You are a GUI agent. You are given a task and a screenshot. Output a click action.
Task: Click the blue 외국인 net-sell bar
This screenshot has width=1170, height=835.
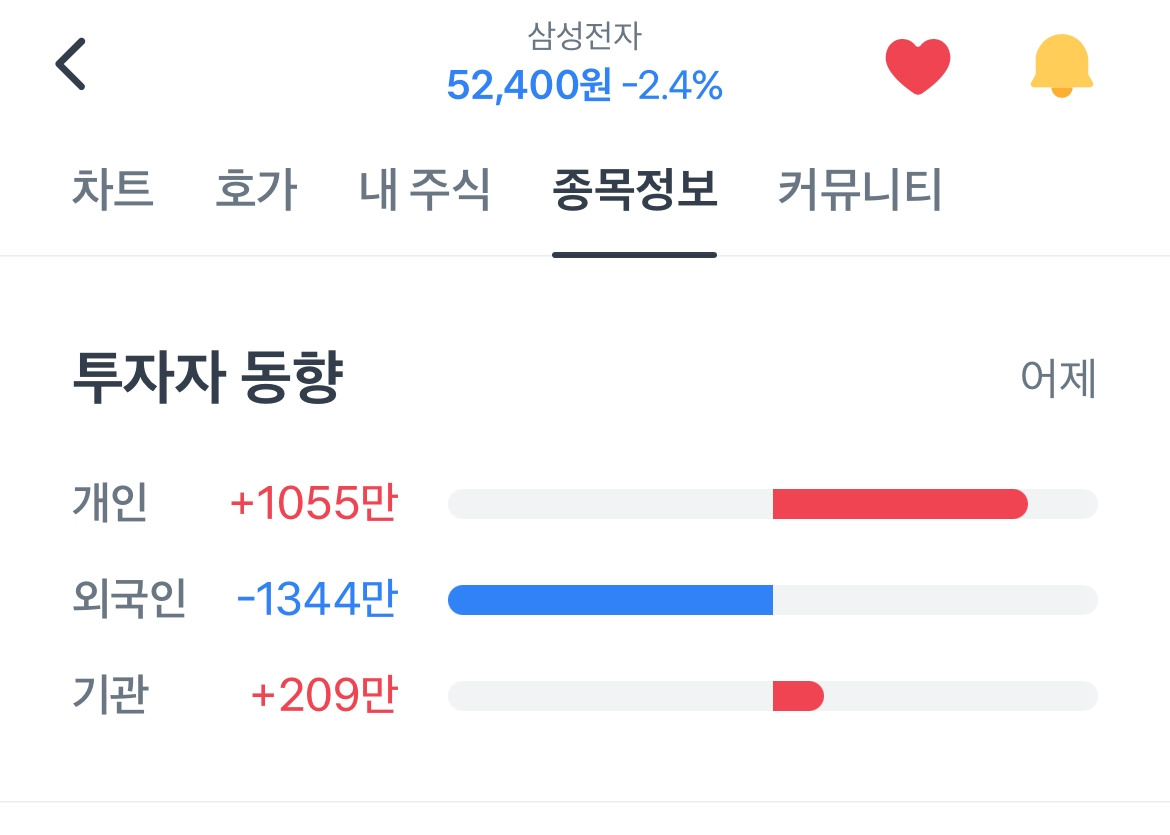point(610,600)
